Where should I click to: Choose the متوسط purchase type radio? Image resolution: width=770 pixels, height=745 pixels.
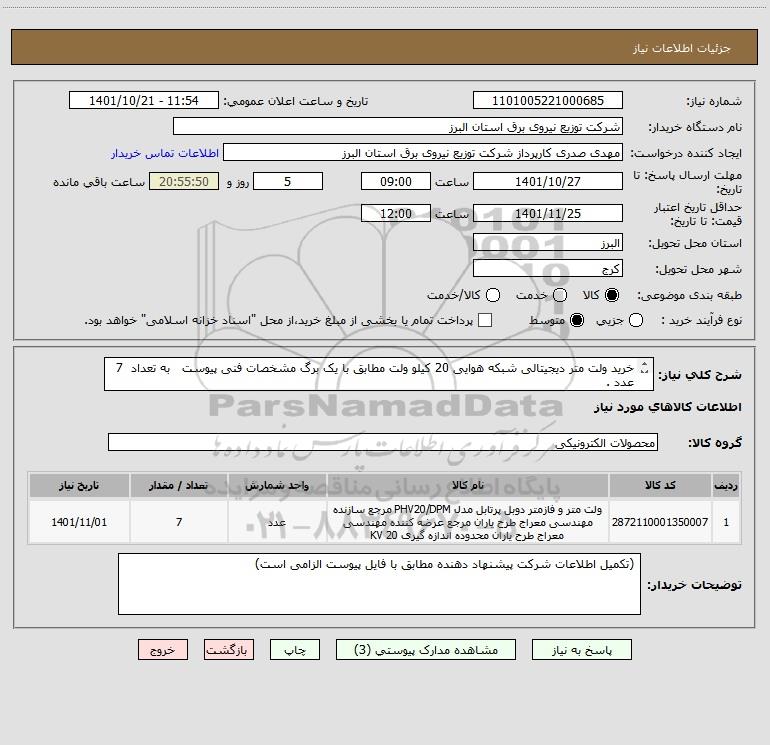click(577, 320)
